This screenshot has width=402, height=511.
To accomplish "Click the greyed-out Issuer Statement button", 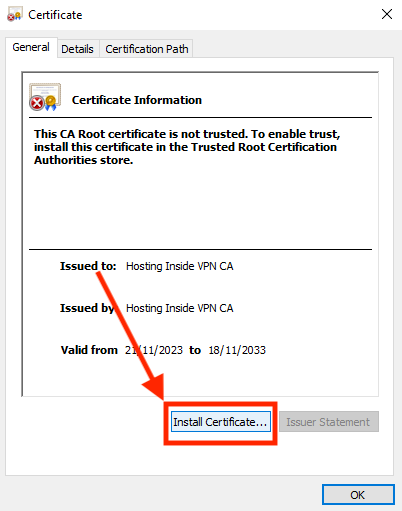I will [329, 422].
